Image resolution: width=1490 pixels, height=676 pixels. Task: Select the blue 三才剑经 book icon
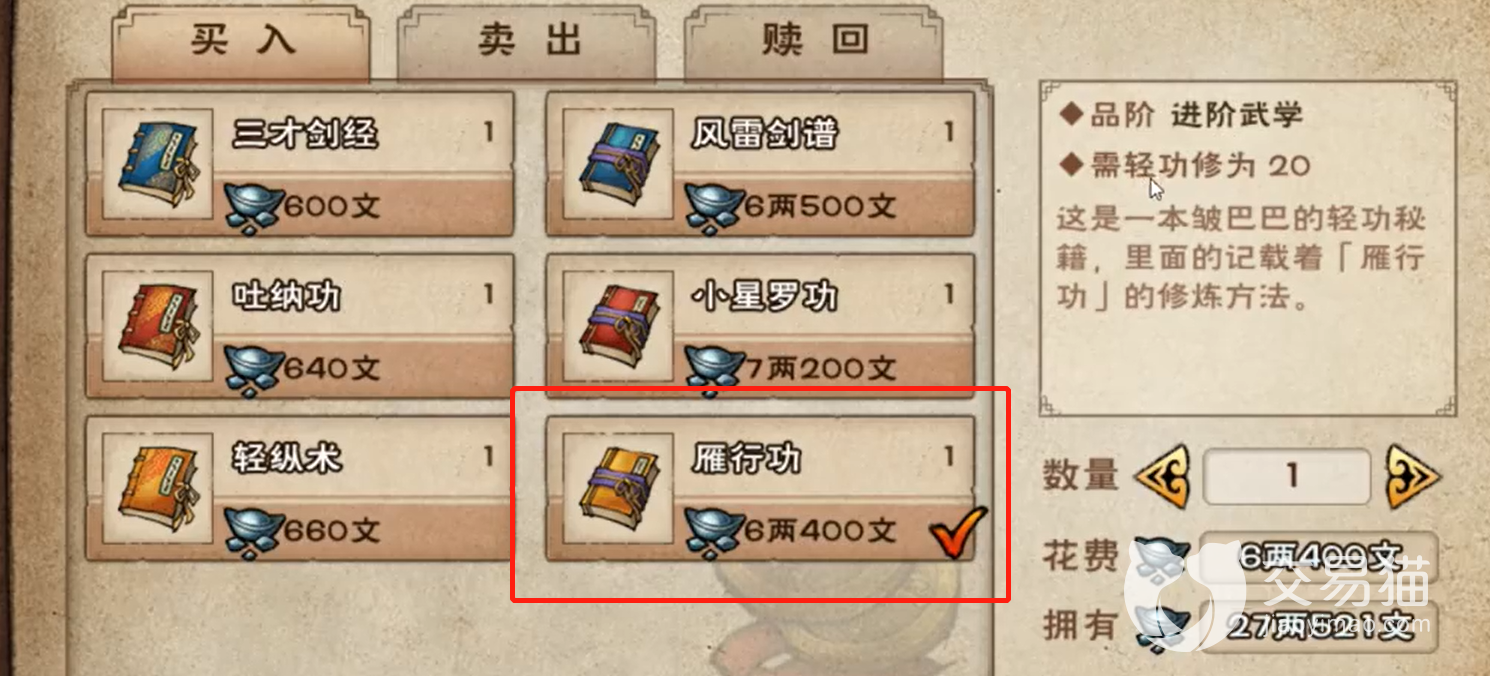click(157, 164)
